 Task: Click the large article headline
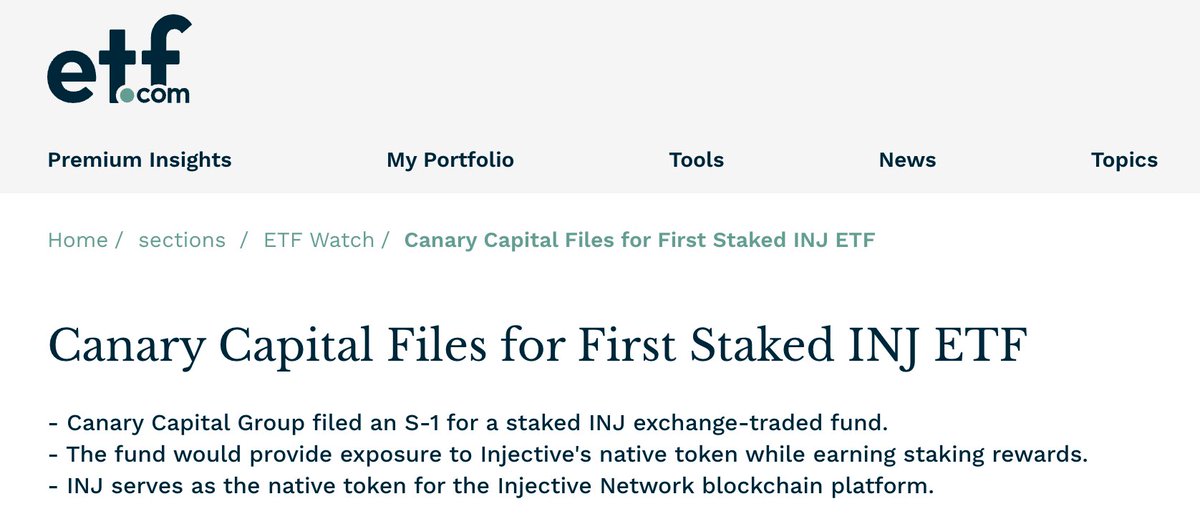[538, 345]
